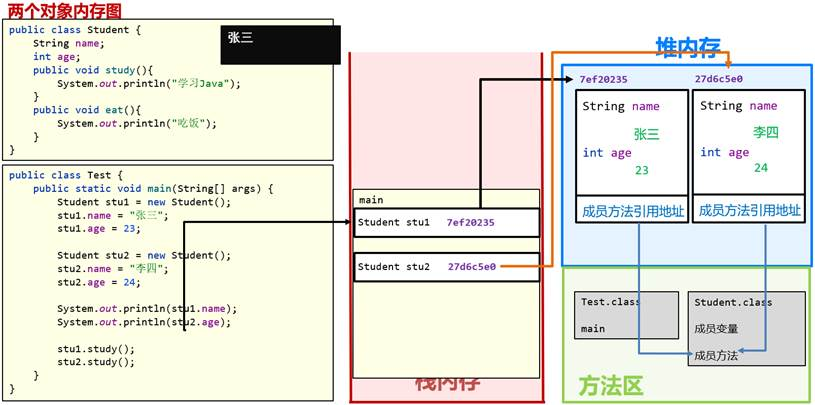The width and height of the screenshot is (815, 405).
Task: Click the "main" label in the stack frame
Action: pyautogui.click(x=371, y=200)
